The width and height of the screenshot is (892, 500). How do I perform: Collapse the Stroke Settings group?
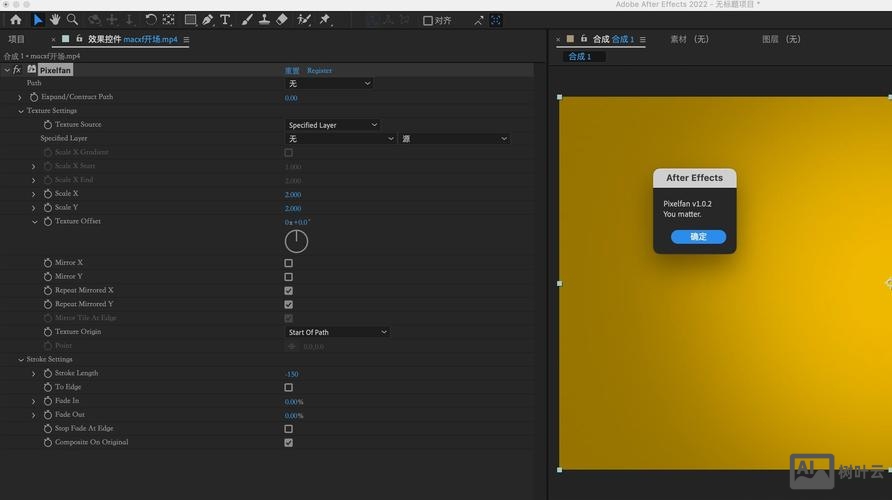[x=20, y=360]
